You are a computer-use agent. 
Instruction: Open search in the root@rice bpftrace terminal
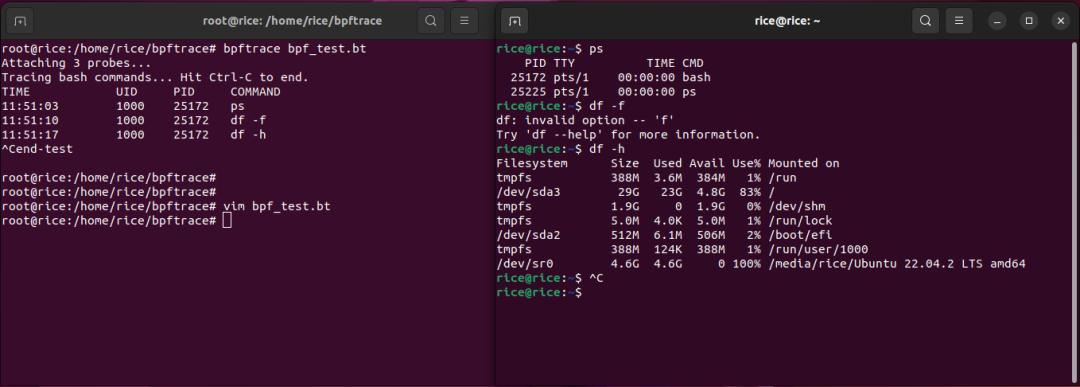[430, 21]
